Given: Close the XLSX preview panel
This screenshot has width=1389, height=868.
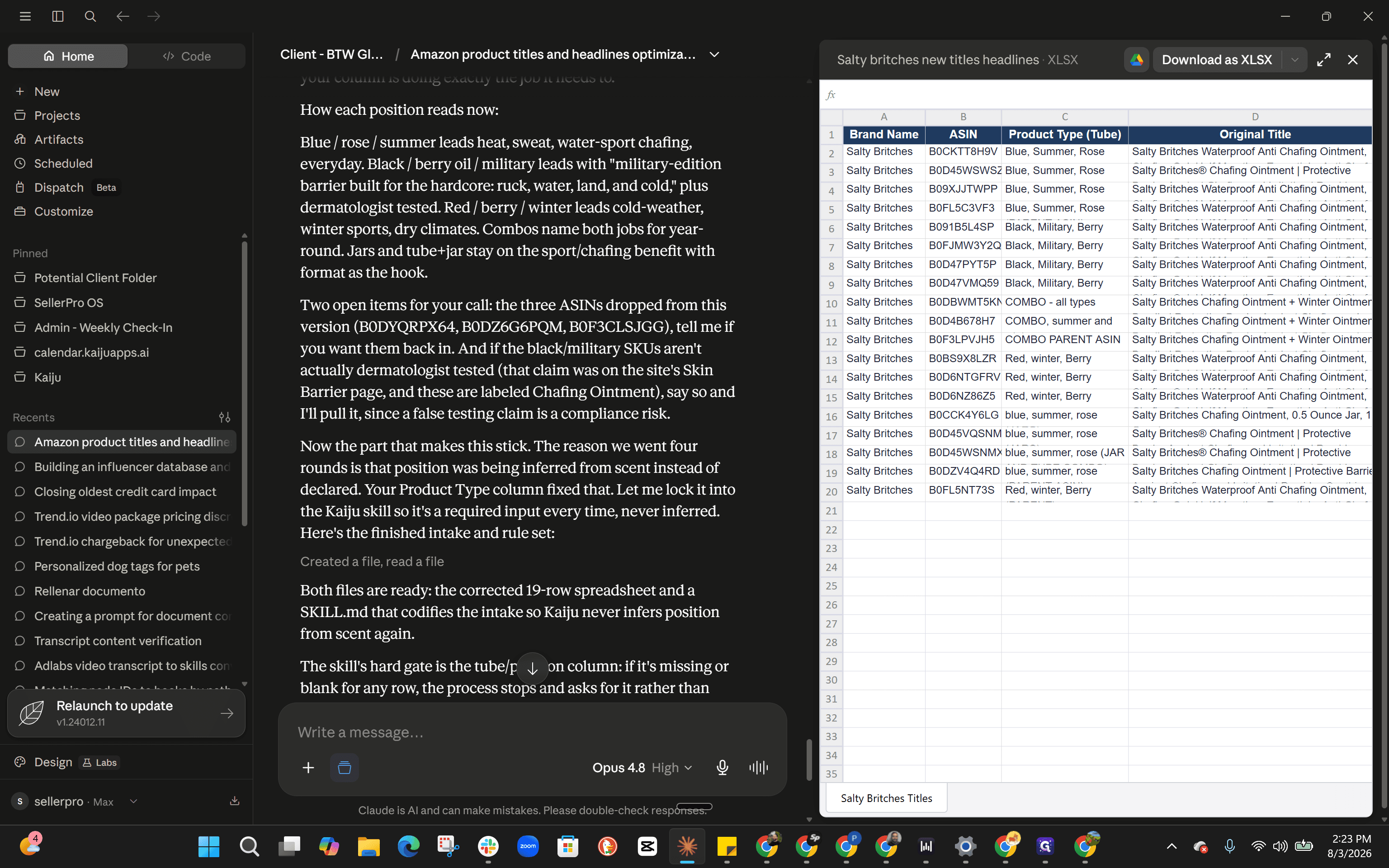Looking at the screenshot, I should tap(1353, 60).
